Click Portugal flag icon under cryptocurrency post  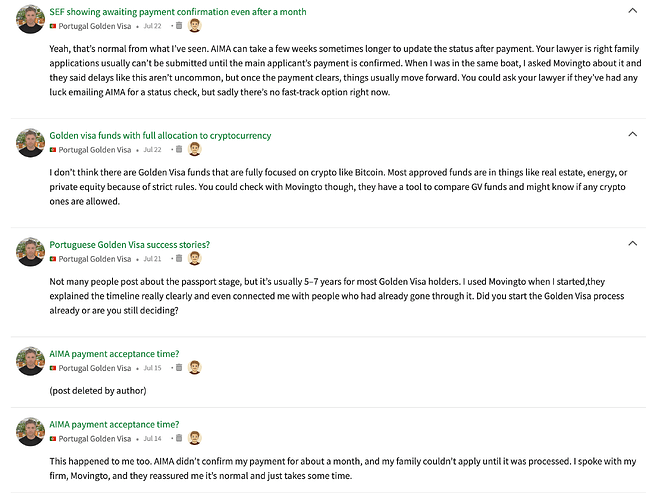coord(53,150)
